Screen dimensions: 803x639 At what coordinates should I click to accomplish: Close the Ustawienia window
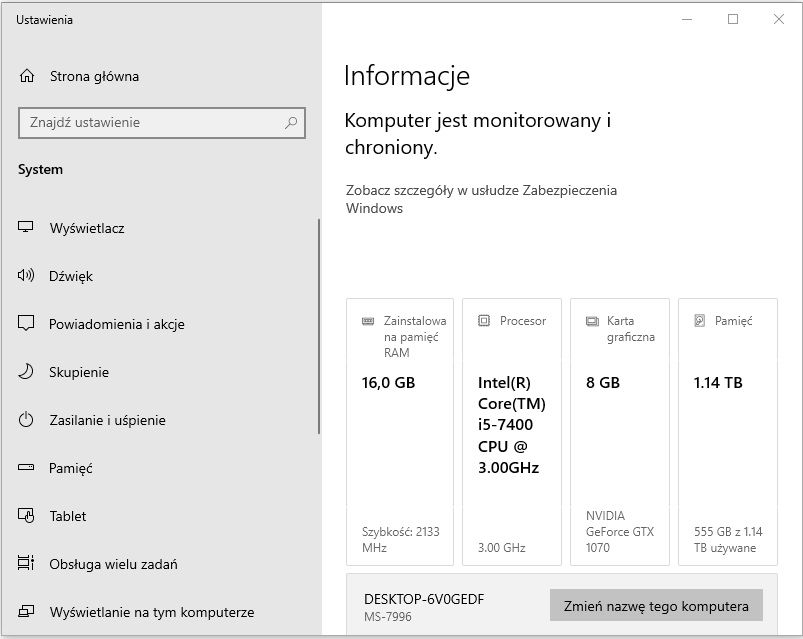point(778,19)
